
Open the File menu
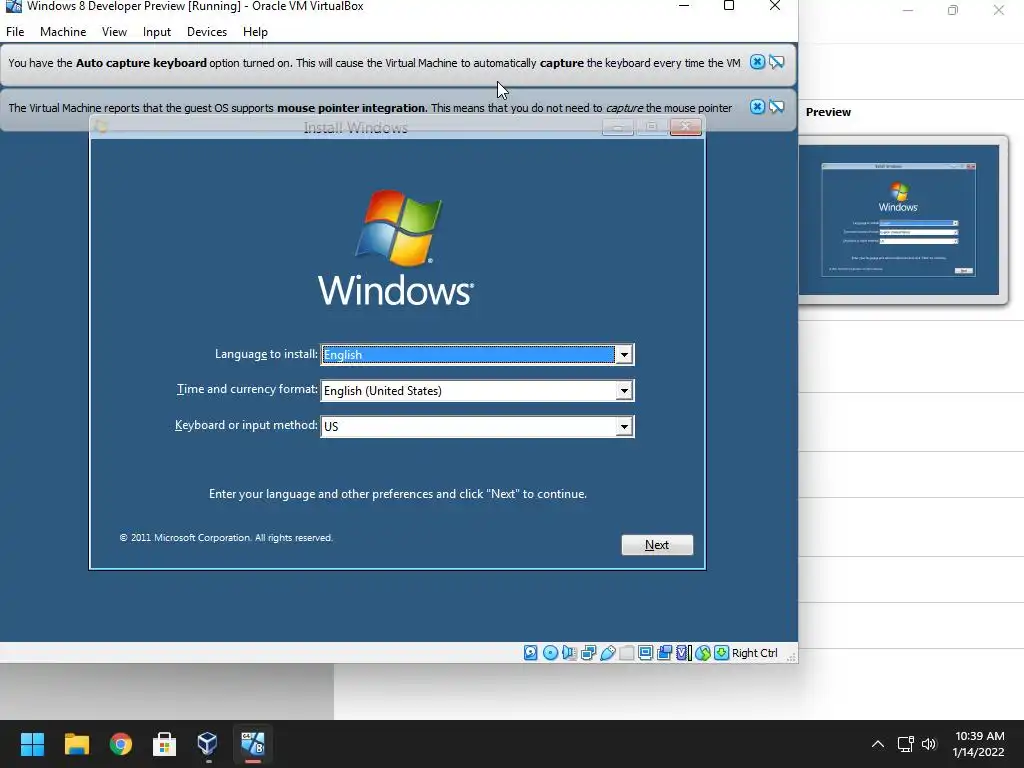pyautogui.click(x=15, y=31)
